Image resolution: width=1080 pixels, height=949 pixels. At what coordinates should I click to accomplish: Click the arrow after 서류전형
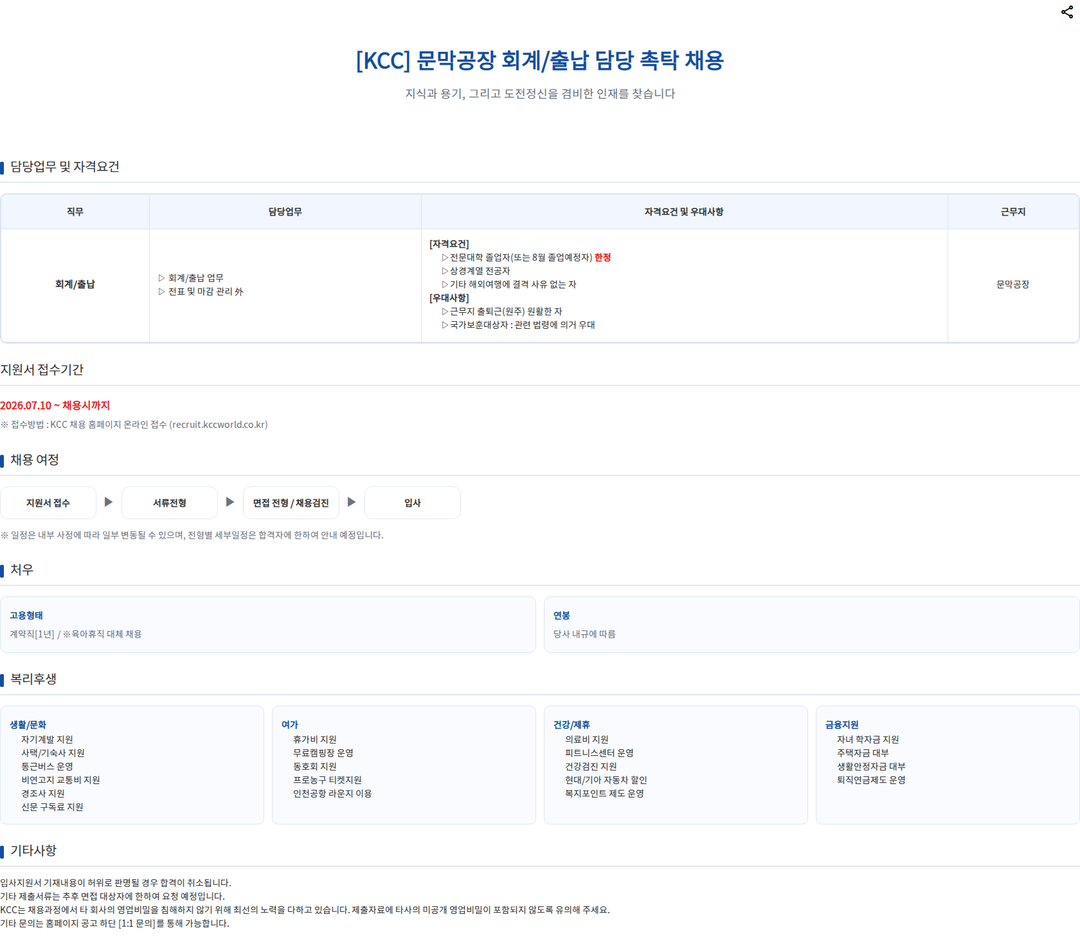pos(230,502)
